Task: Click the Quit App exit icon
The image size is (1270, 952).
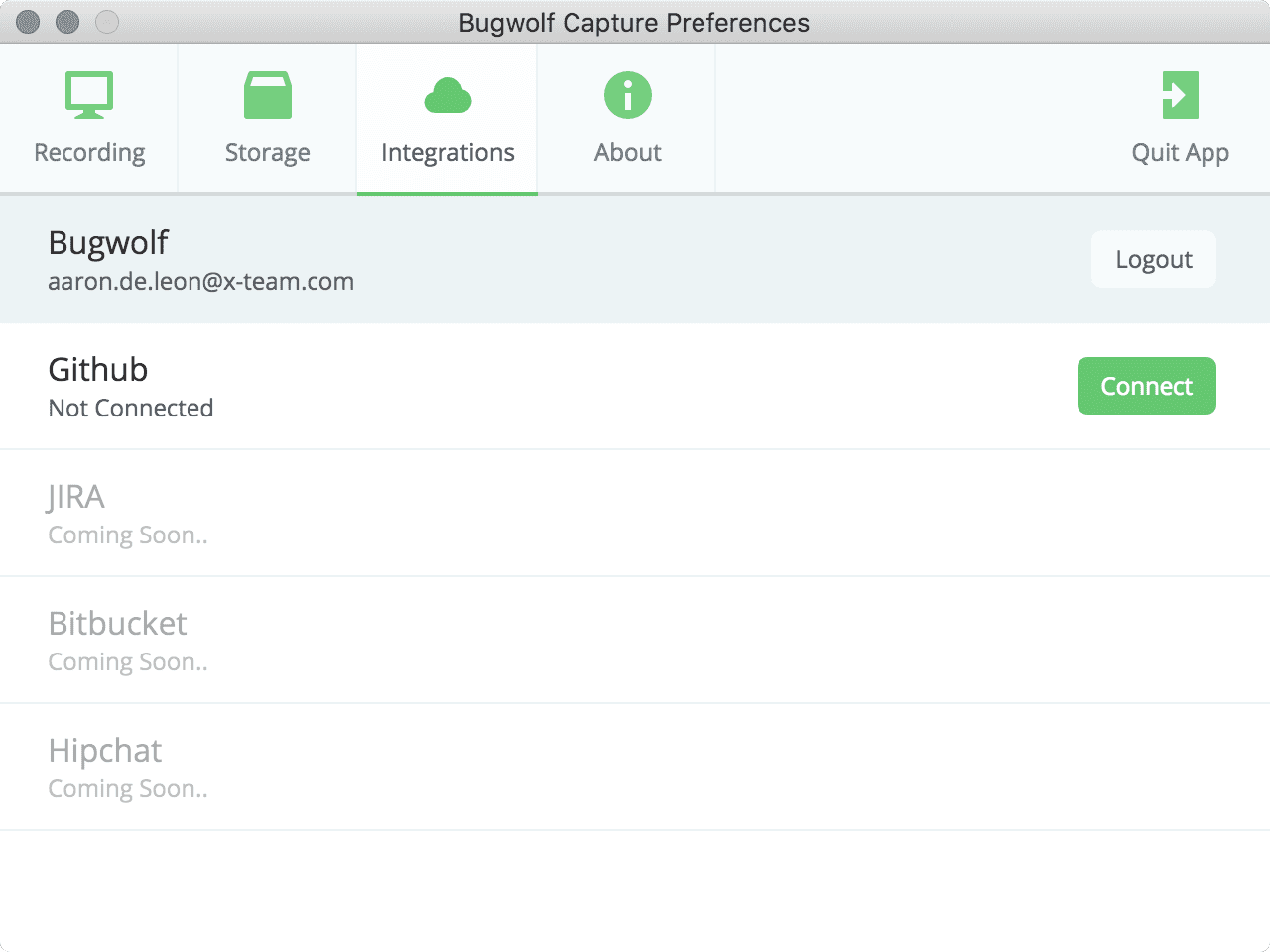Action: (1181, 93)
